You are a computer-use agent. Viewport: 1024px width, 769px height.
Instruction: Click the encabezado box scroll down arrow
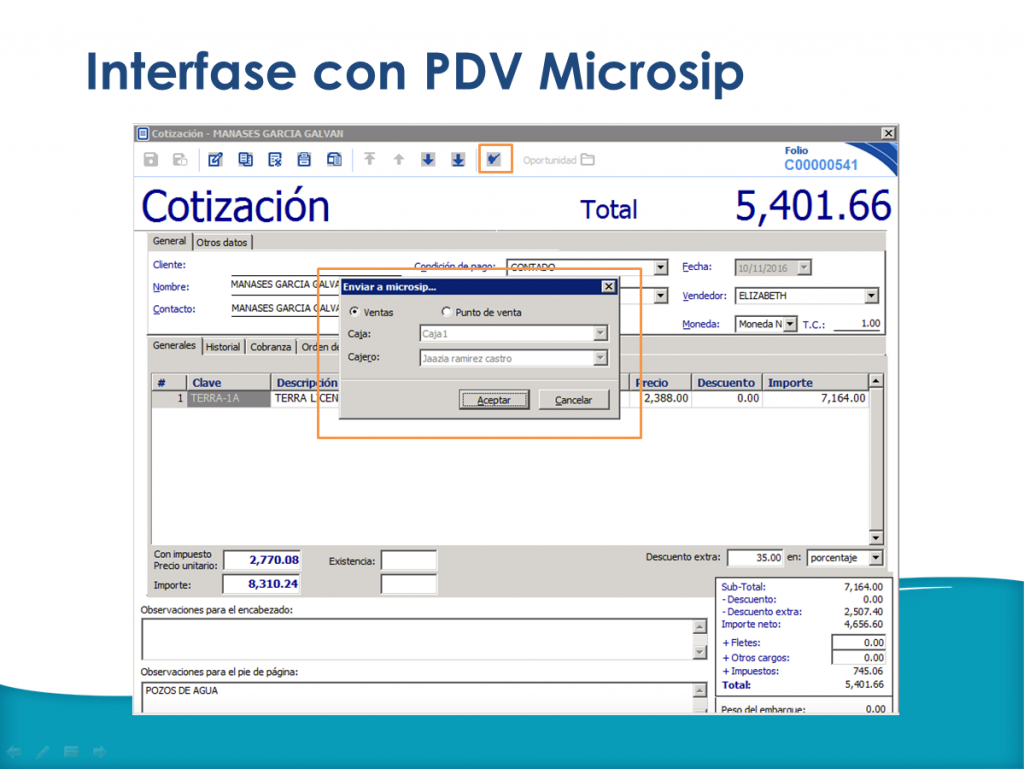(699, 652)
